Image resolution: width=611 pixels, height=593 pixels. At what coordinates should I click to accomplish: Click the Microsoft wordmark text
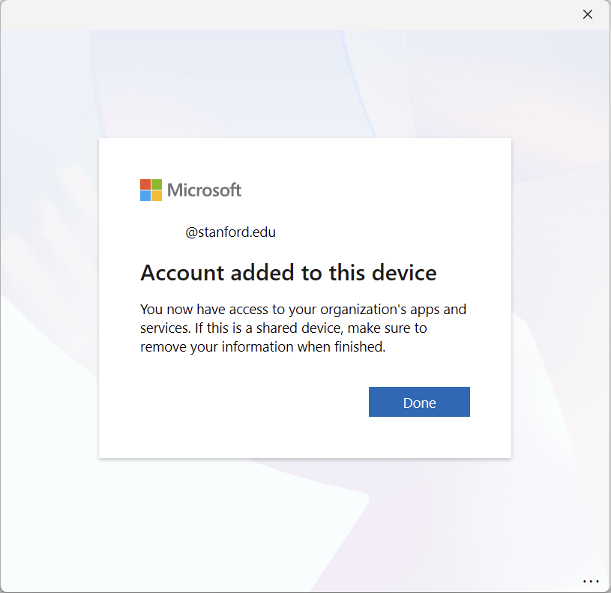coord(204,190)
